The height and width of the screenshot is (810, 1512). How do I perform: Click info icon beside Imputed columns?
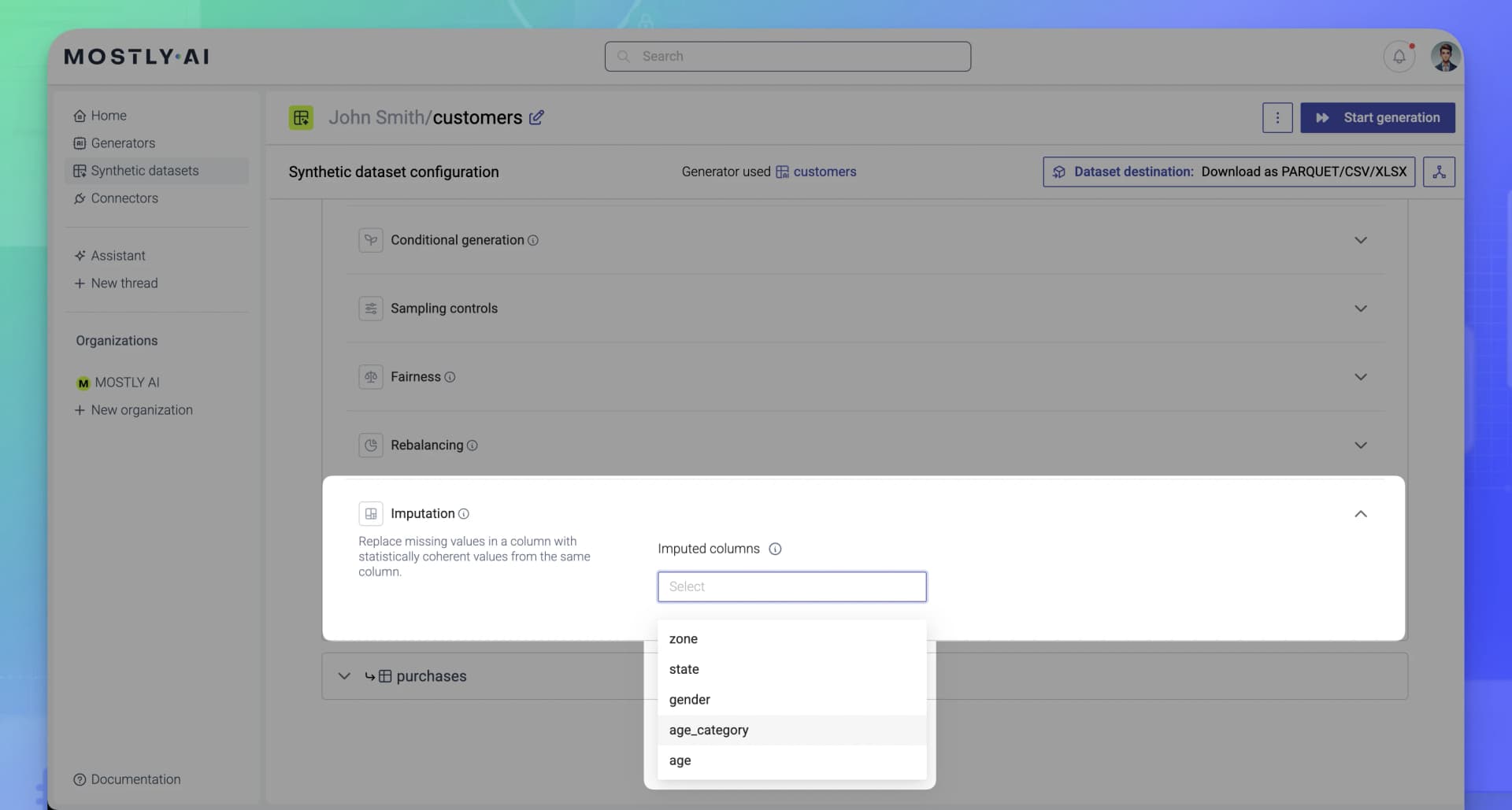tap(775, 549)
